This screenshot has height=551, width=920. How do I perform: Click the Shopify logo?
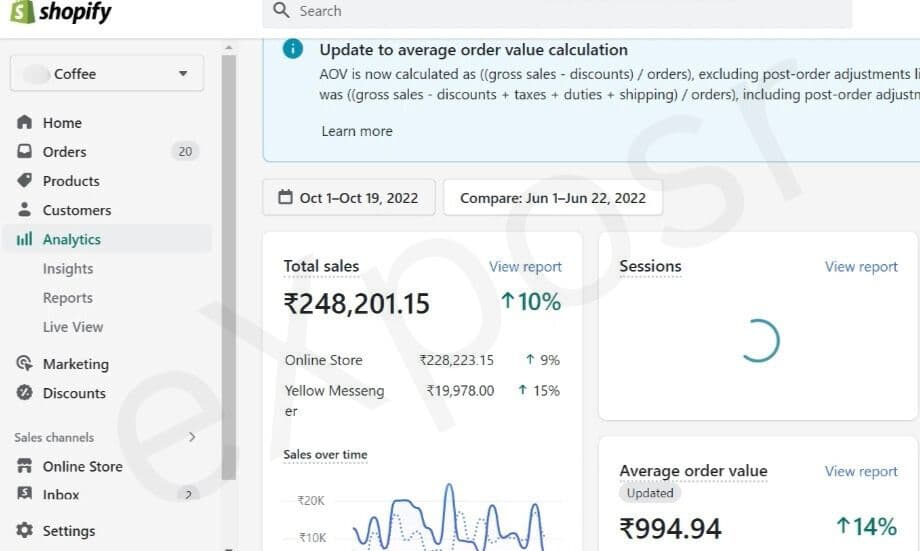coord(61,12)
